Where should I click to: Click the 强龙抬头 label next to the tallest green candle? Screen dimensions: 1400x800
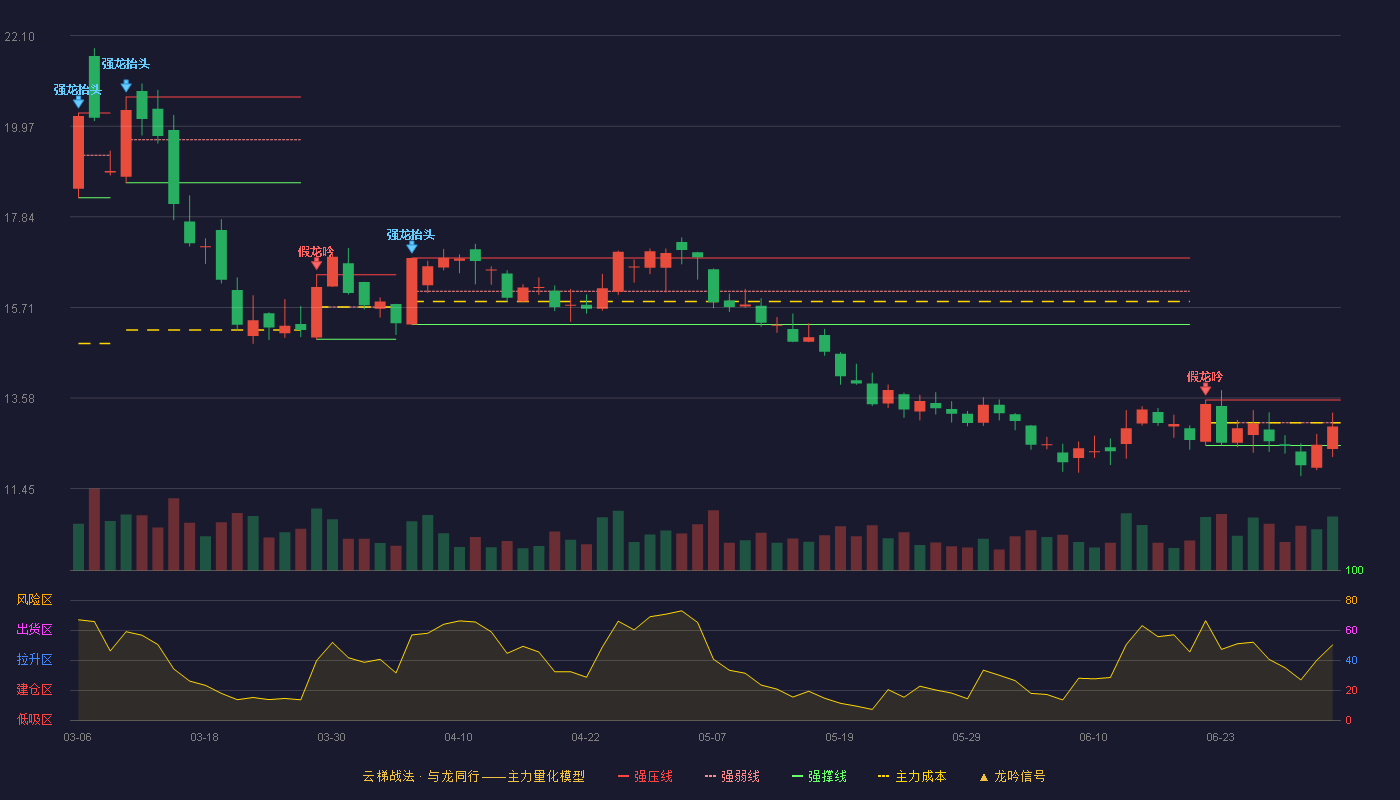coord(125,64)
